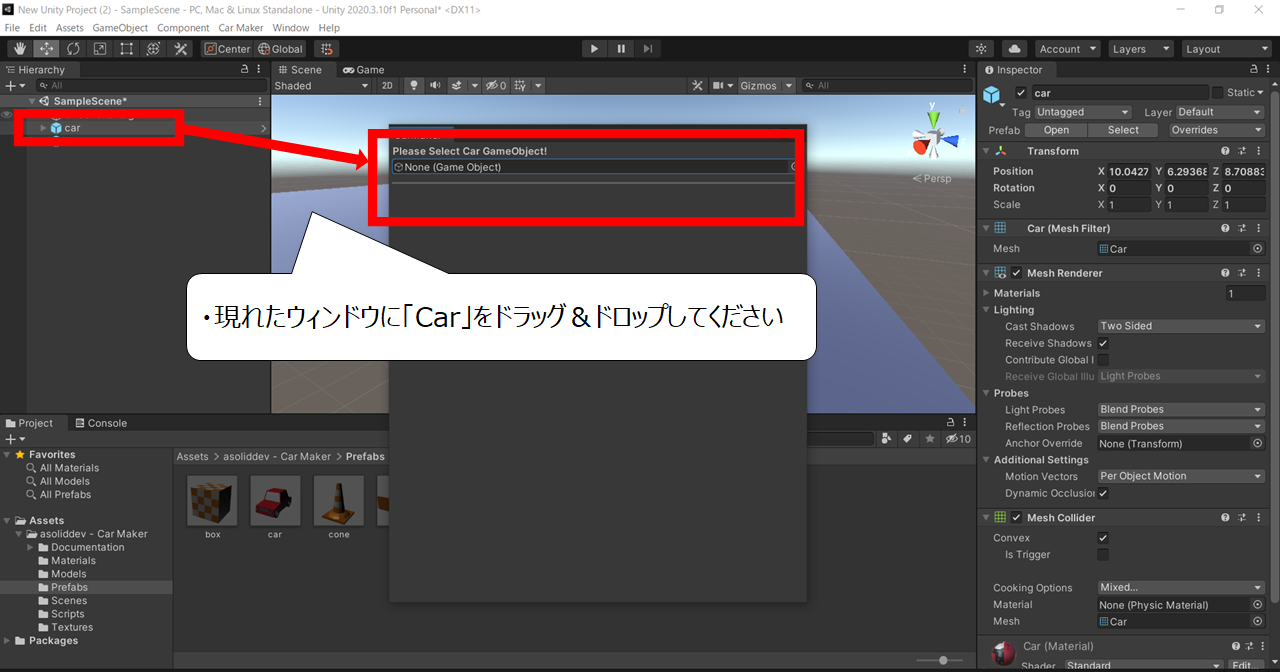Switch to the Console tab
1280x672 pixels.
pyautogui.click(x=101, y=423)
